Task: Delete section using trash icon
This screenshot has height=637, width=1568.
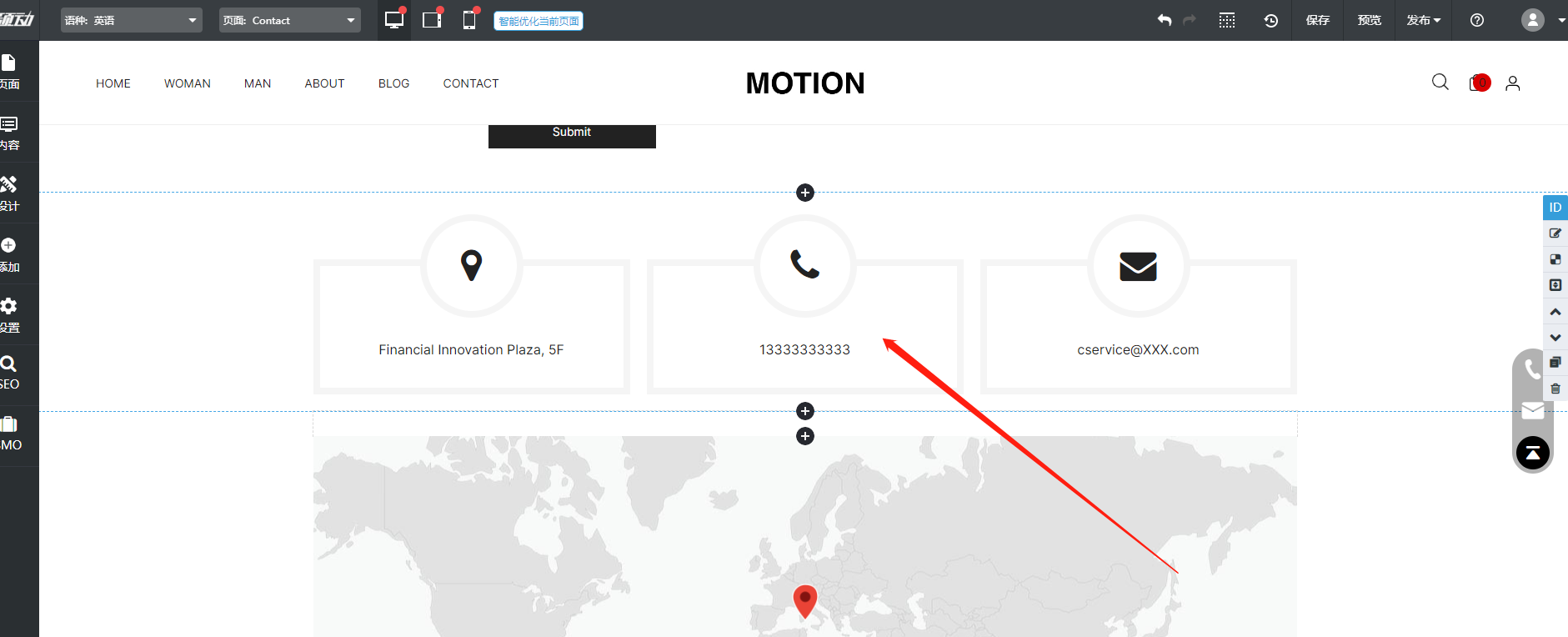Action: (x=1555, y=389)
